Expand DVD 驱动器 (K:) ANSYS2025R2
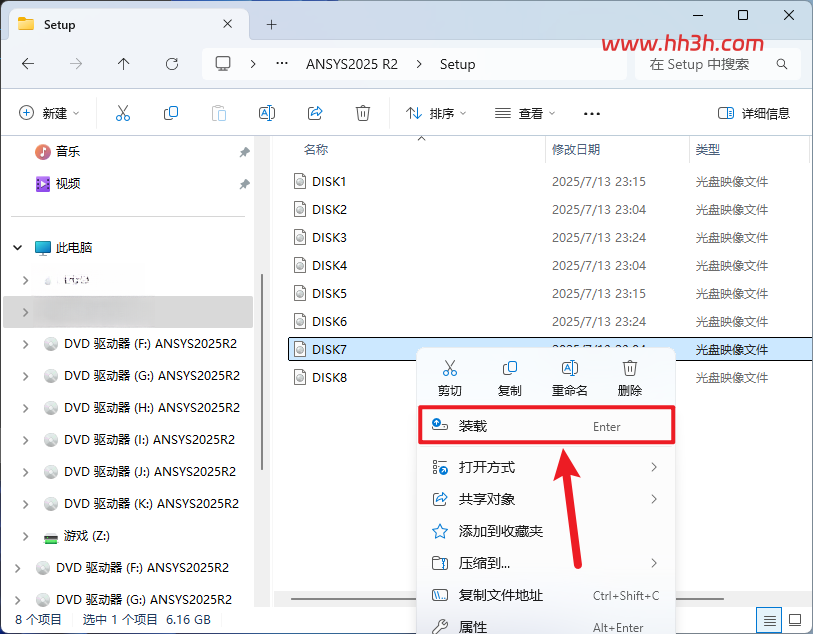This screenshot has height=634, width=813. pyautogui.click(x=25, y=504)
